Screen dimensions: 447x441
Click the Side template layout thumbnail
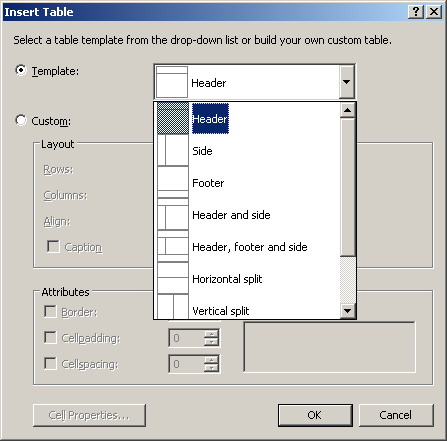click(x=173, y=150)
